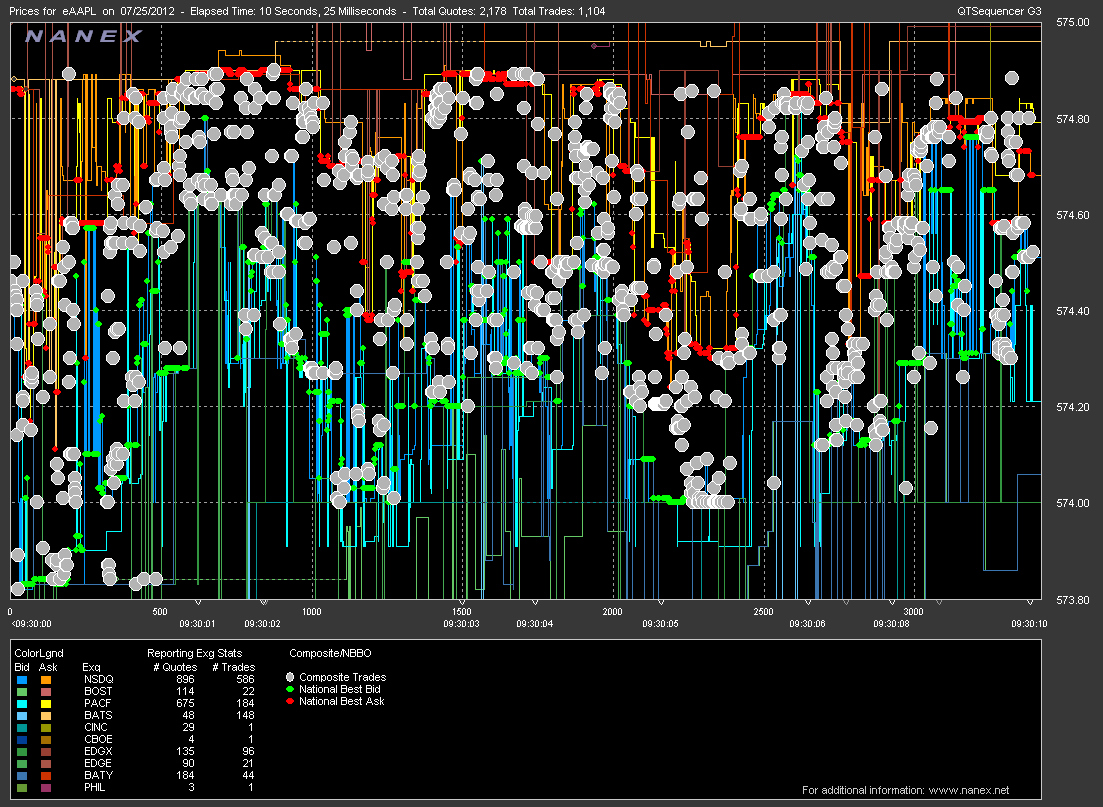Click the CBOE exchange label

pyautogui.click(x=98, y=739)
